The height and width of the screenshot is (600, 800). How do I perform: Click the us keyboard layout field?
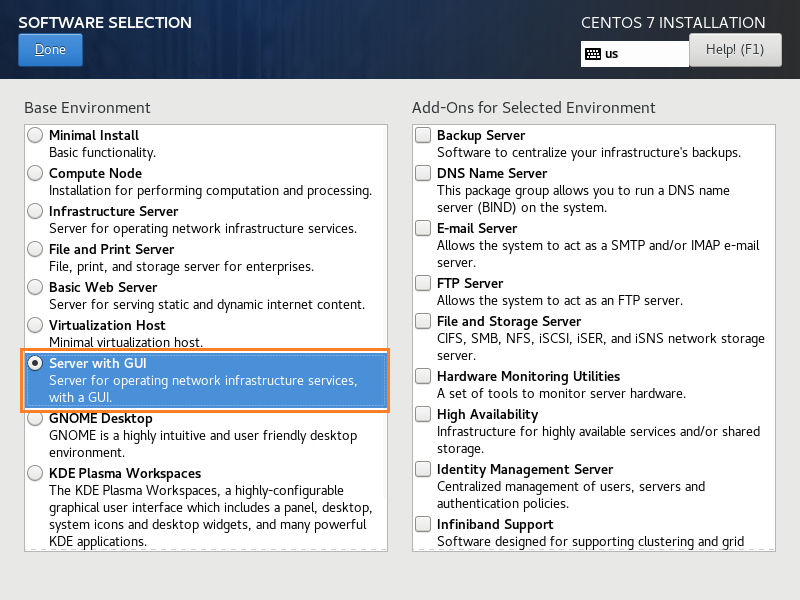click(x=635, y=54)
